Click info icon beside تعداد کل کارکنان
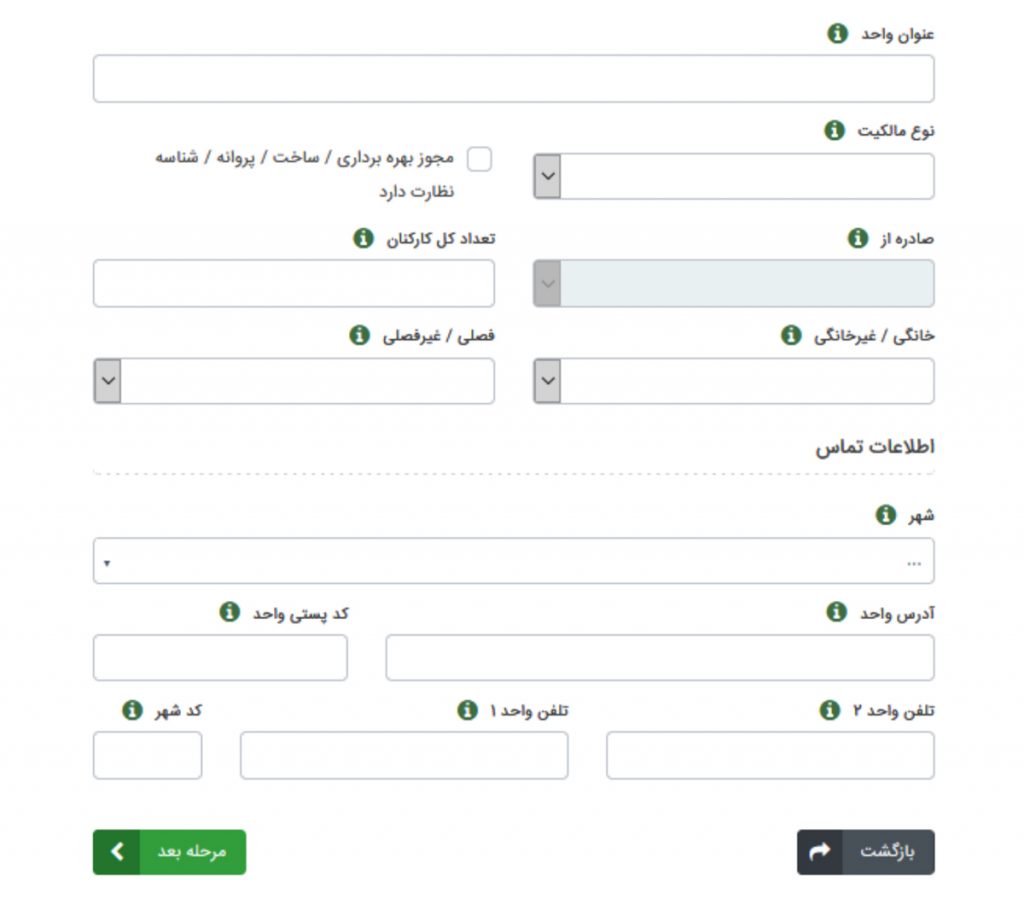Image resolution: width=1024 pixels, height=899 pixels. click(x=364, y=238)
